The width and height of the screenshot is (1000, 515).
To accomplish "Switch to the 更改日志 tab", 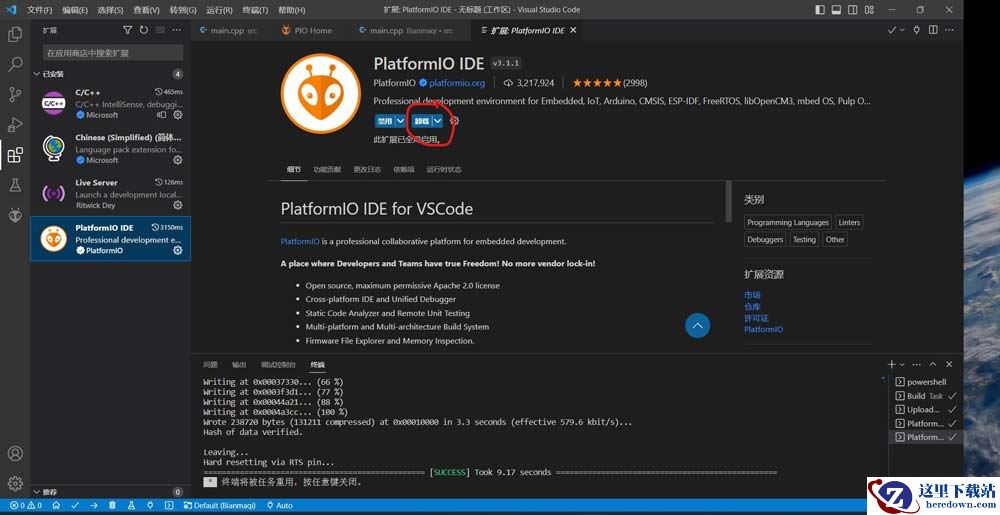I will point(367,170).
